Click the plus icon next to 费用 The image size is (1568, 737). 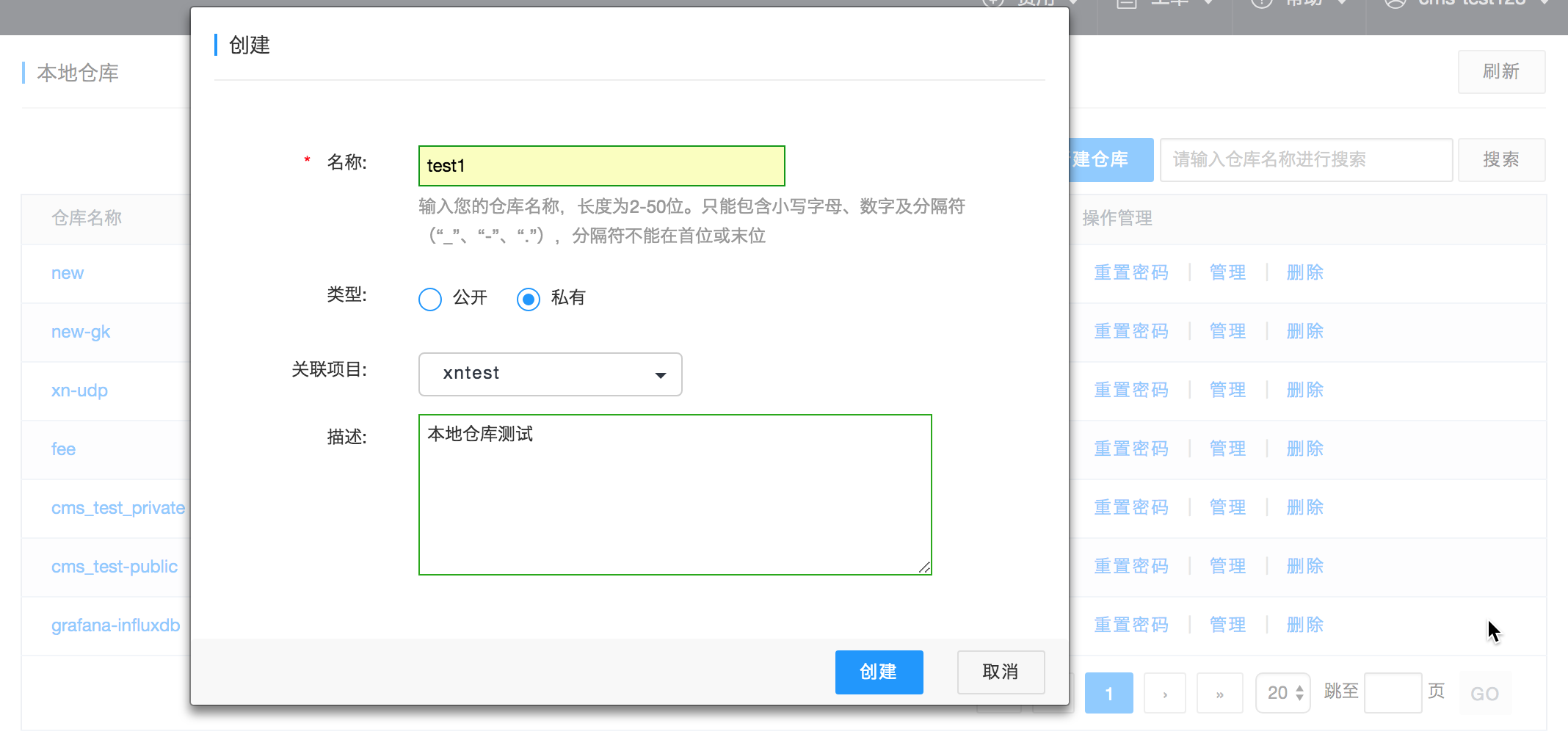tap(992, 4)
